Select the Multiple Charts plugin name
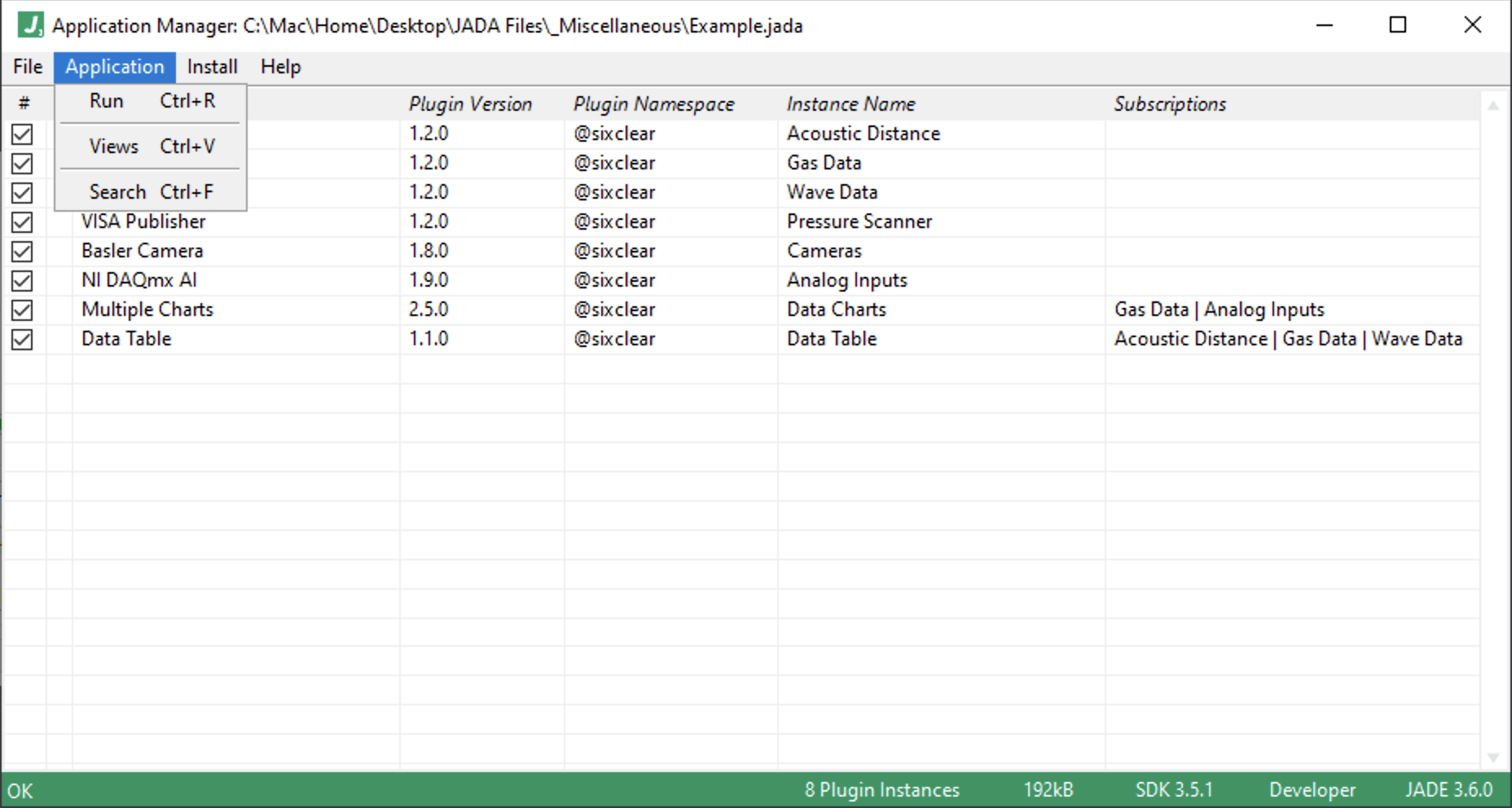Viewport: 1512px width, 808px height. click(x=147, y=310)
